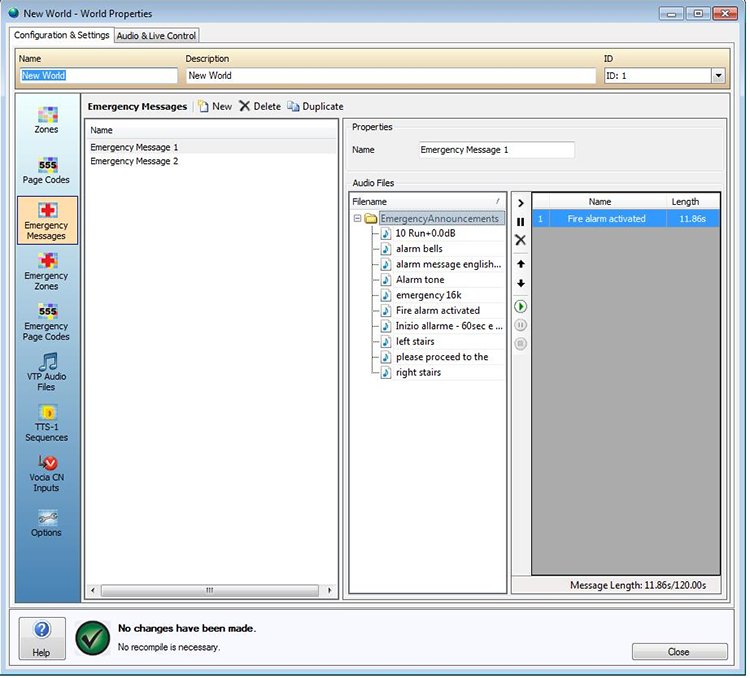This screenshot has height=678, width=750.
Task: Click the World Name input field
Action: click(x=98, y=76)
